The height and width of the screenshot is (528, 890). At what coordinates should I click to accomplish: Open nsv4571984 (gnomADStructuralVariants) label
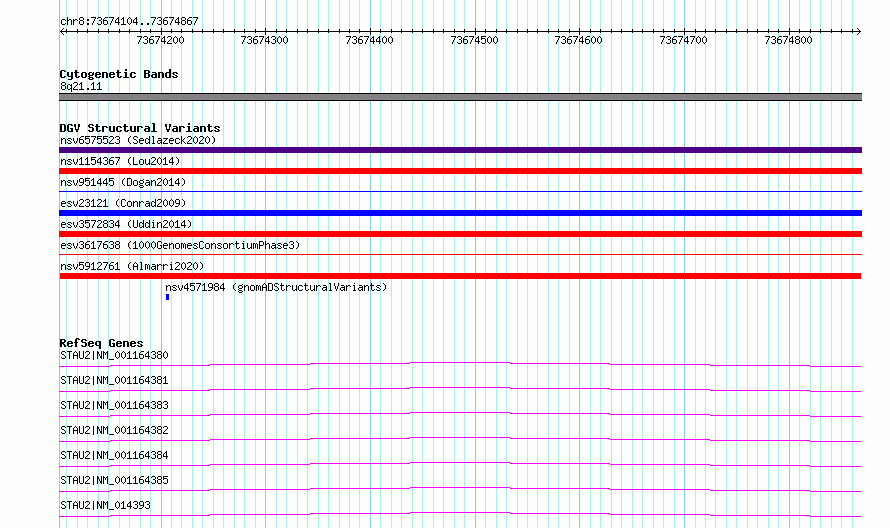(x=276, y=287)
